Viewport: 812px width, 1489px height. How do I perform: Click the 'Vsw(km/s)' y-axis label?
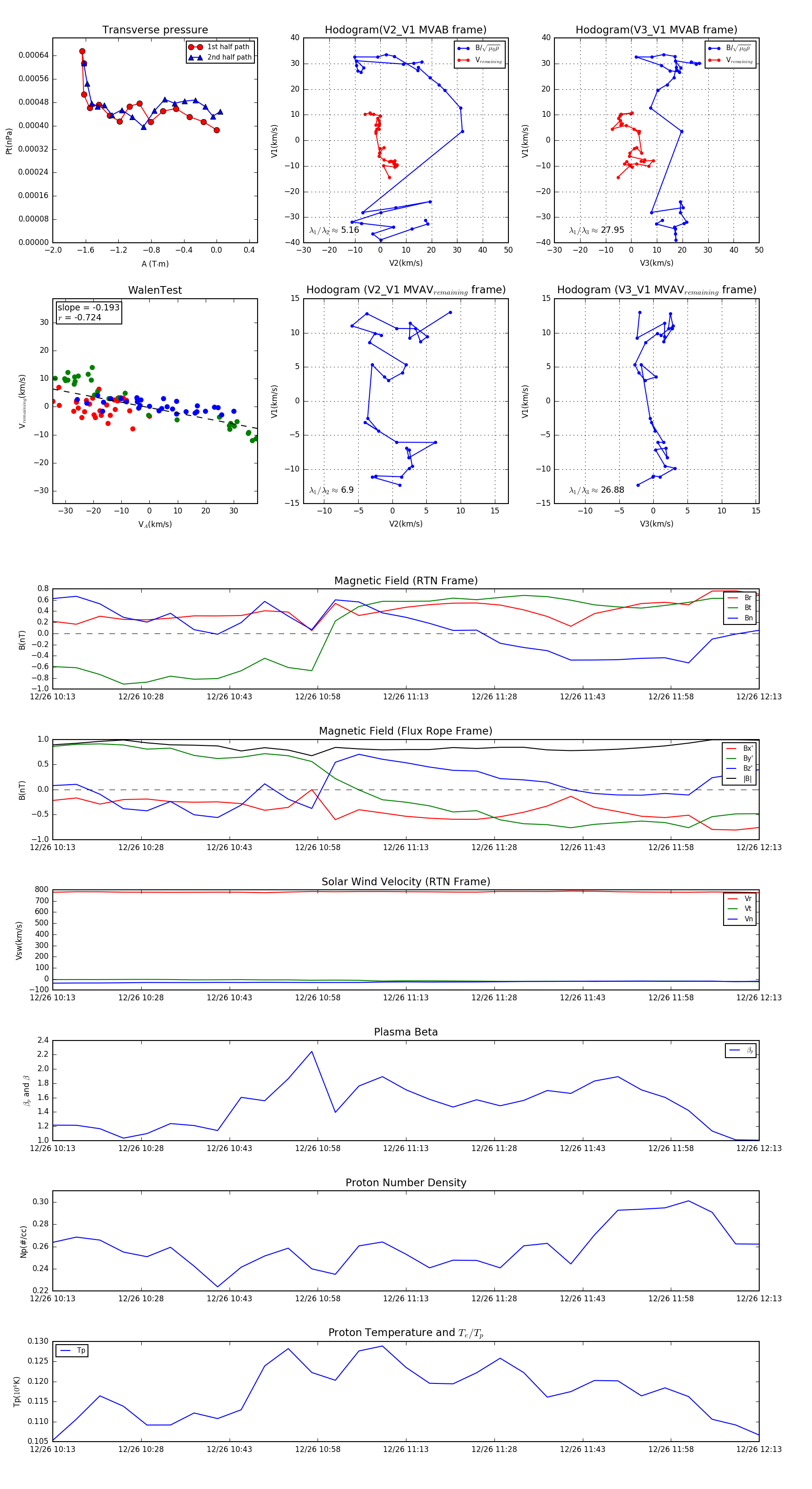19,940
